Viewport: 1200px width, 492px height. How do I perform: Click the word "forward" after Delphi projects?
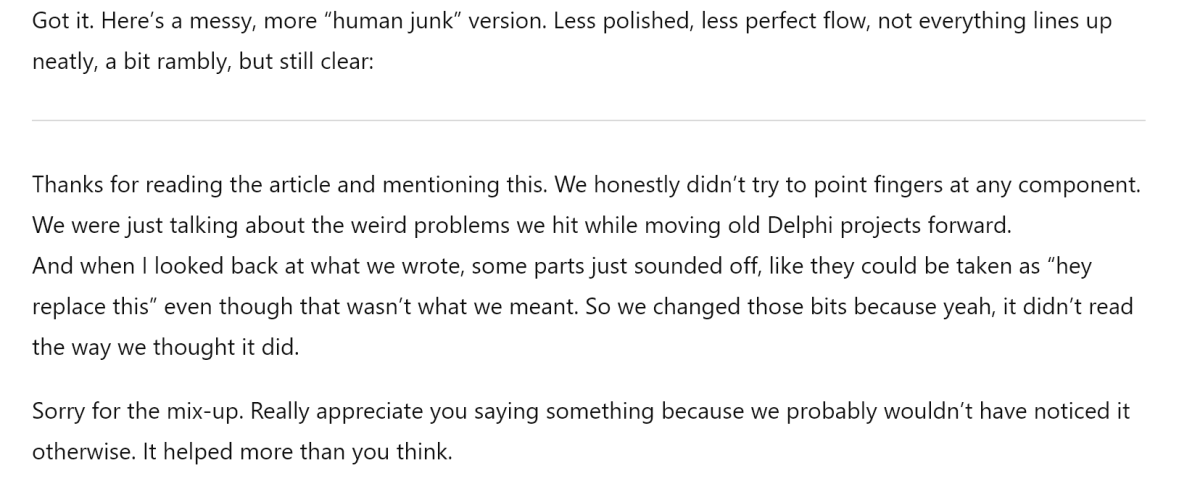pos(970,225)
